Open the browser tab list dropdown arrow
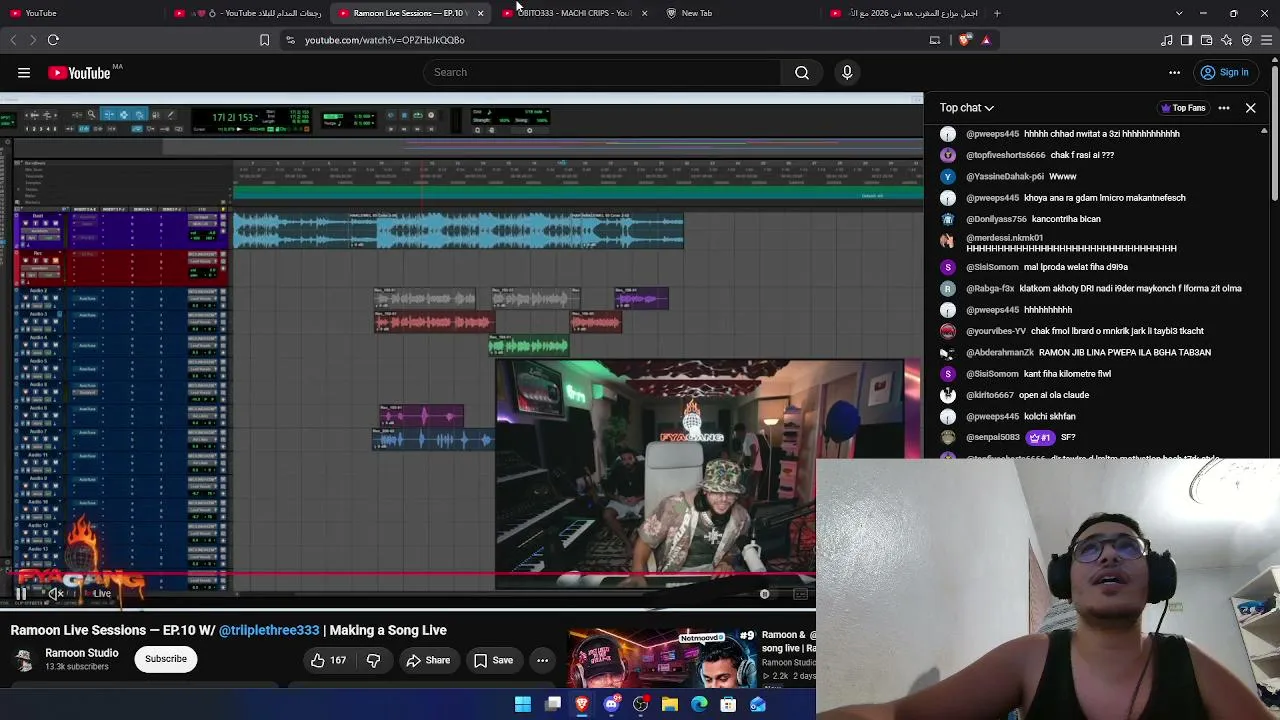Screen dimensions: 1280x720 (x=1179, y=13)
